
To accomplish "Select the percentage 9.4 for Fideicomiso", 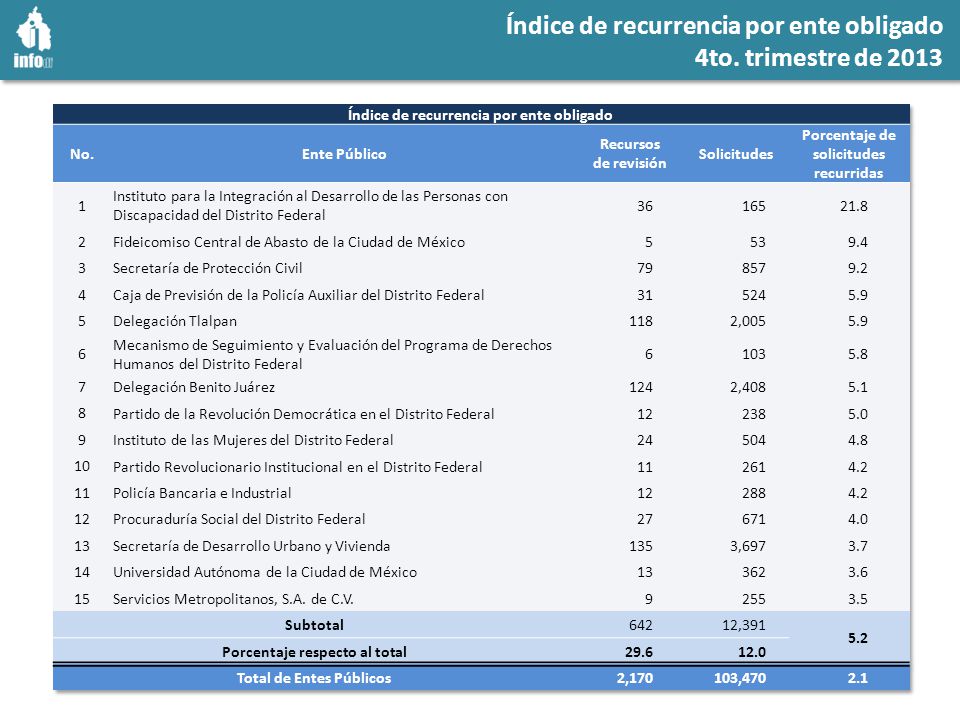I will tap(858, 242).
